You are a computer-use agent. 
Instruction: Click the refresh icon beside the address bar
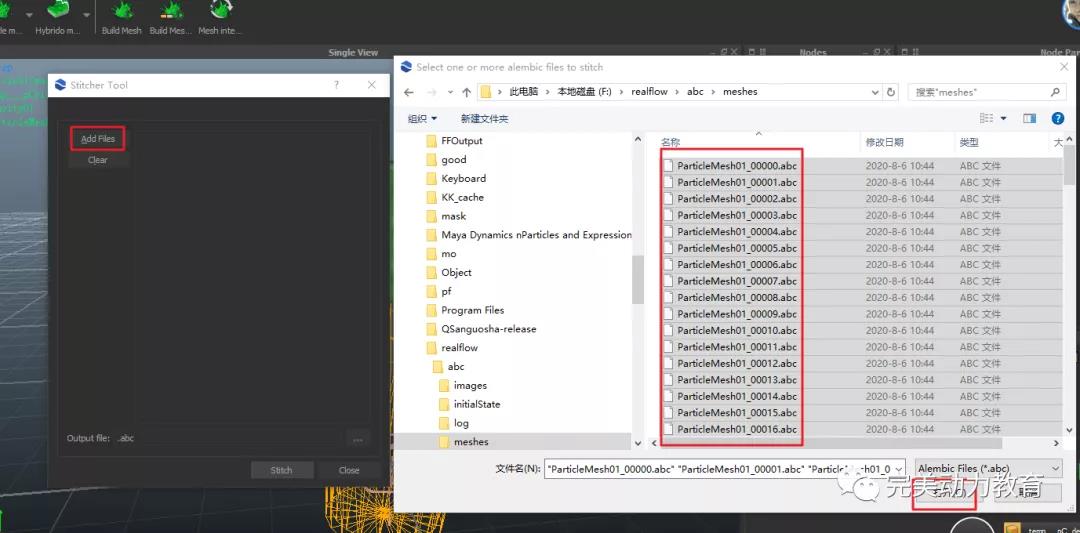[892, 92]
